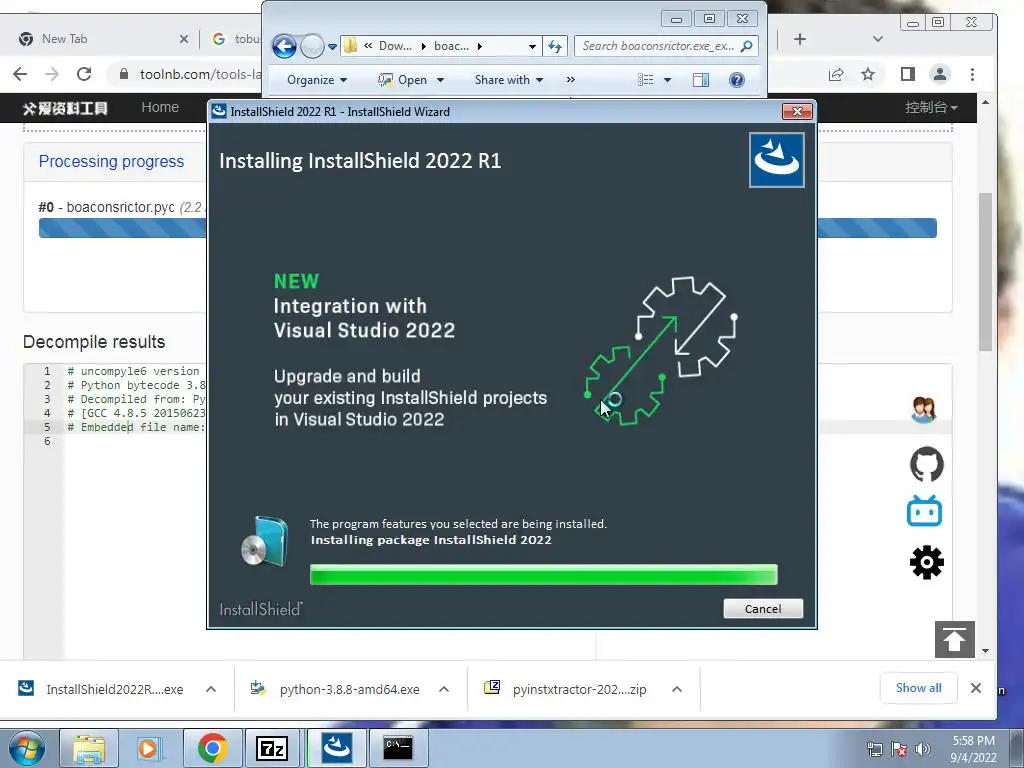
Task: Reload the toolnb.com page
Action: (x=84, y=74)
